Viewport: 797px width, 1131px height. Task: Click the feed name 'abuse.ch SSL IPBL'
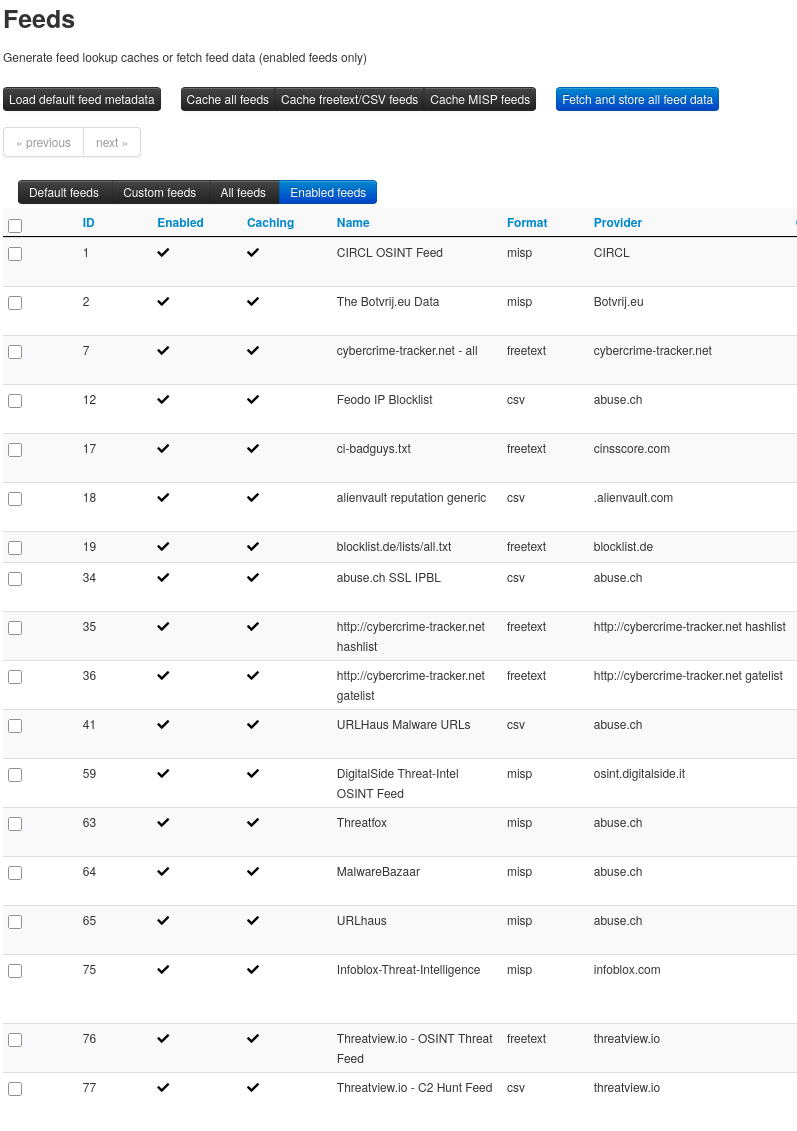click(x=389, y=578)
